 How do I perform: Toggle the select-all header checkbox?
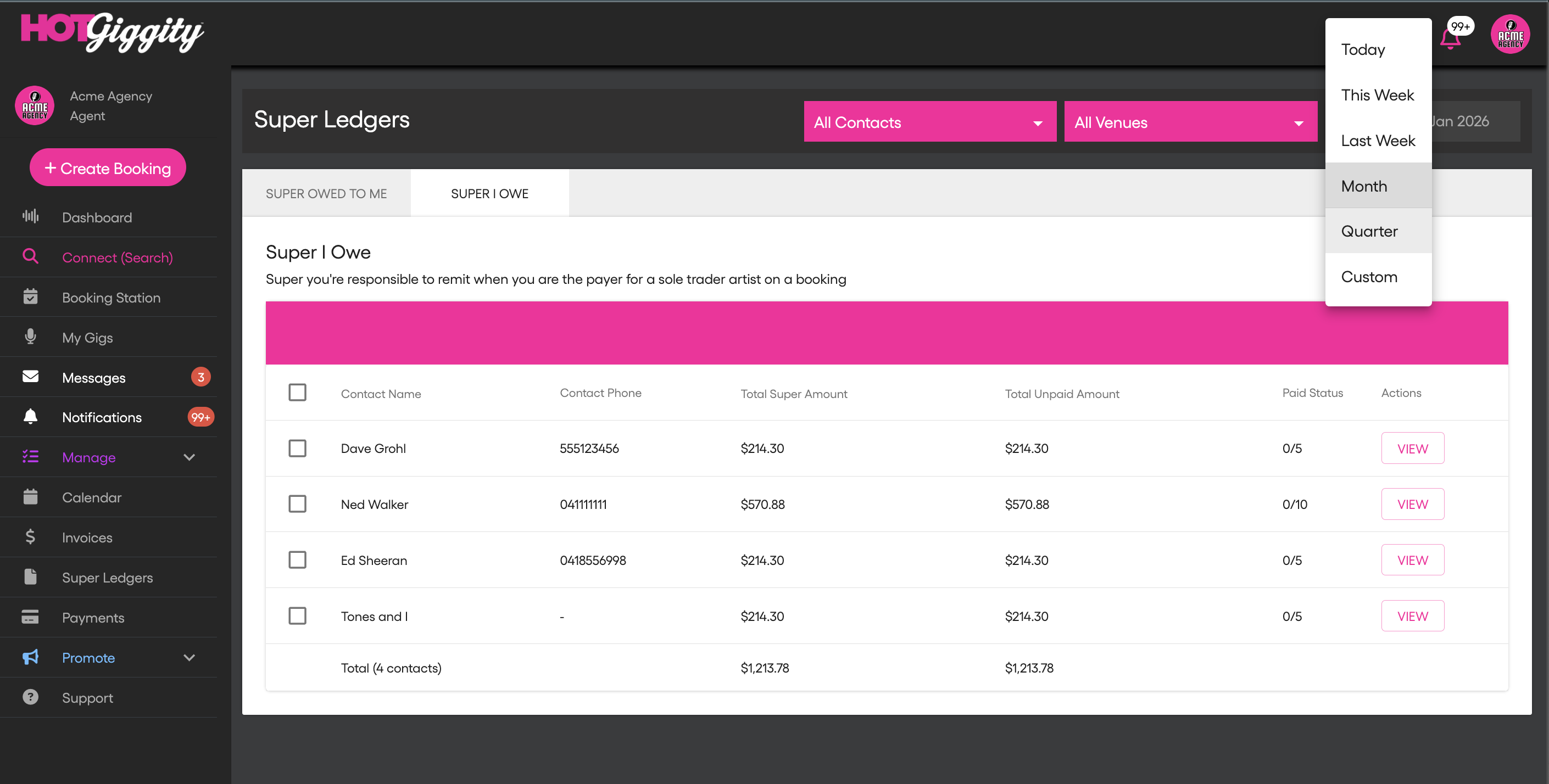pos(297,393)
